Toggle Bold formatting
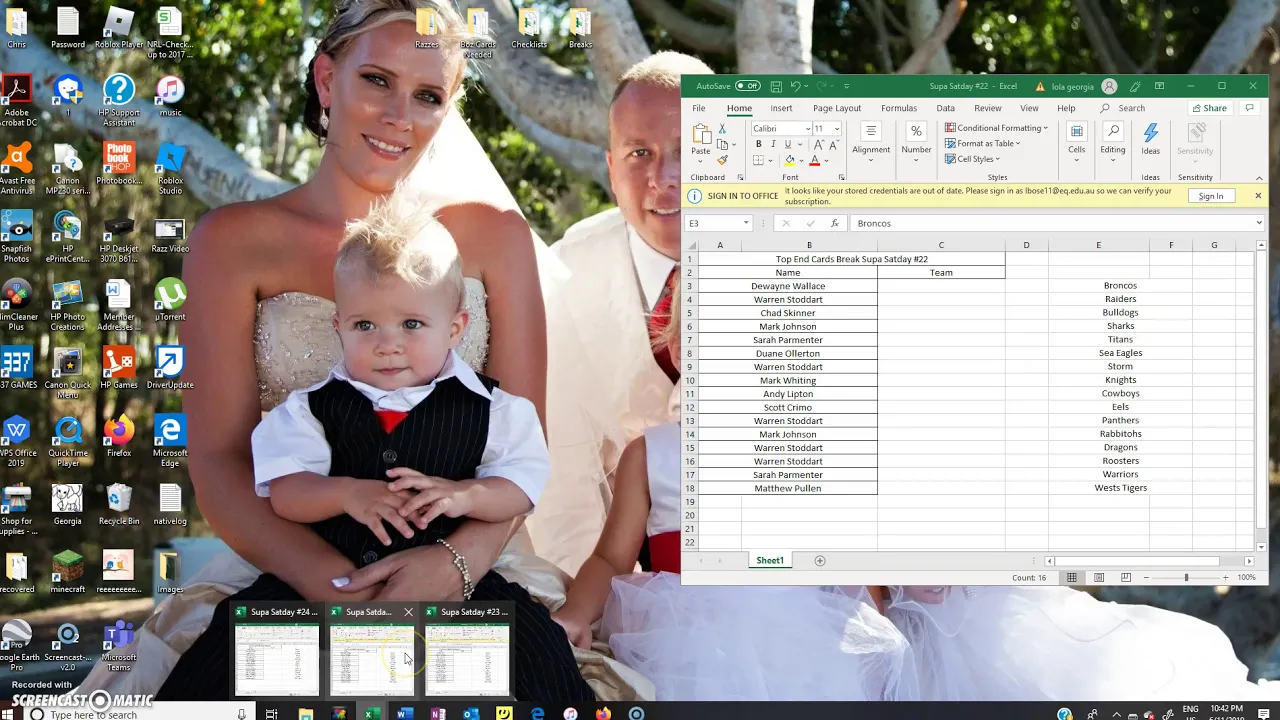 pos(758,144)
